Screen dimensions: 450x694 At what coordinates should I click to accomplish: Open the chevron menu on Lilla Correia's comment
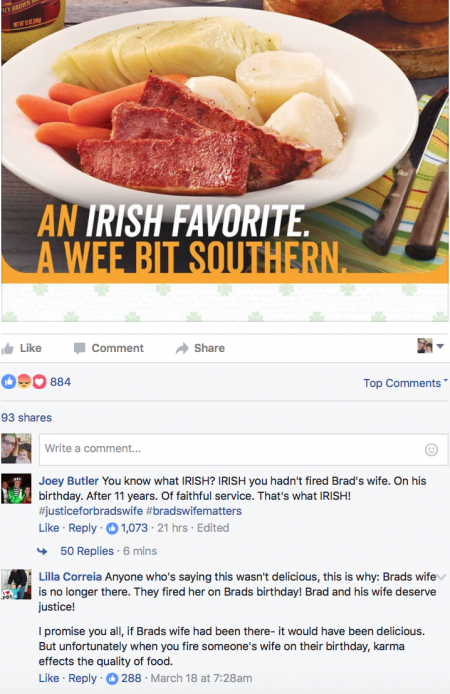[x=441, y=577]
